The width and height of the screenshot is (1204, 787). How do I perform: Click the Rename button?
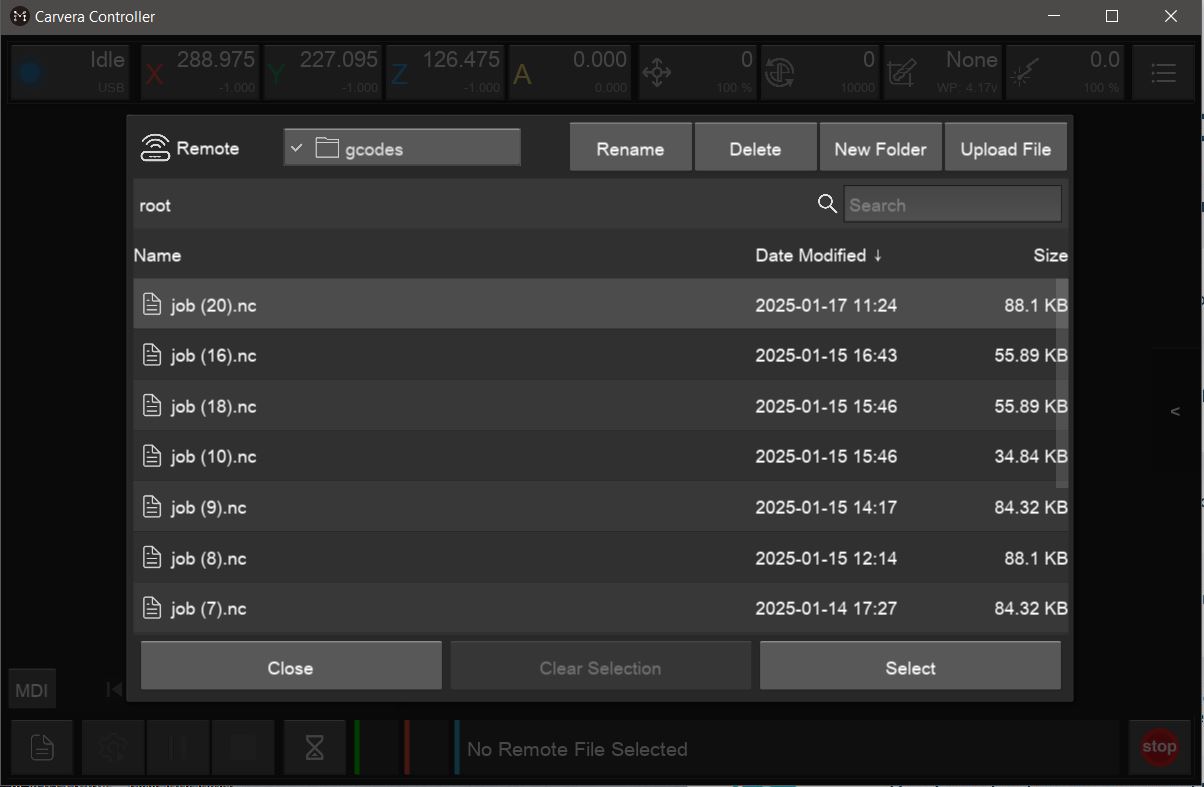[630, 148]
